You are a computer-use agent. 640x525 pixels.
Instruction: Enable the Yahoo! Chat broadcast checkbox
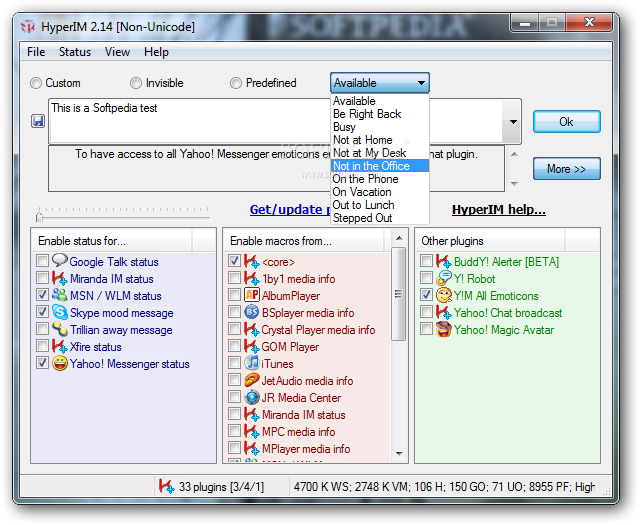click(426, 312)
